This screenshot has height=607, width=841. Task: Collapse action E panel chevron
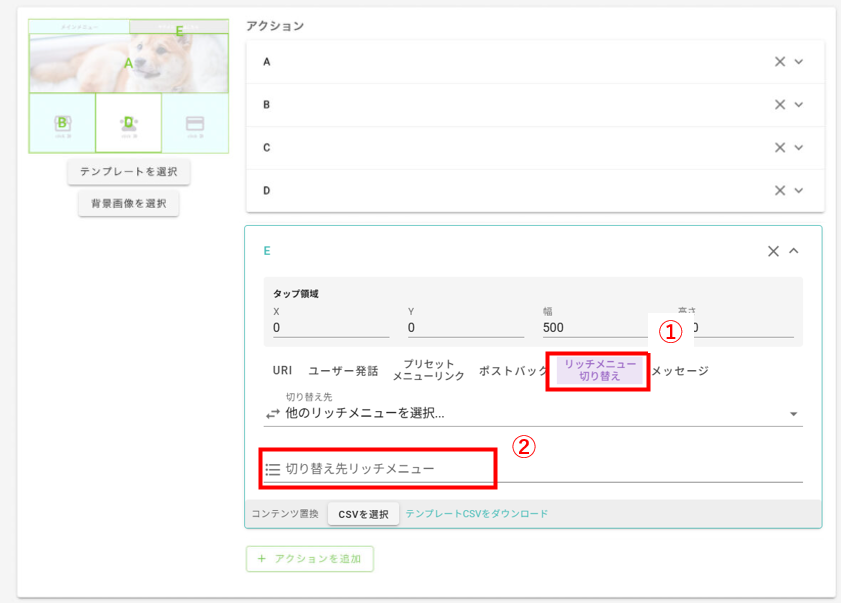794,251
